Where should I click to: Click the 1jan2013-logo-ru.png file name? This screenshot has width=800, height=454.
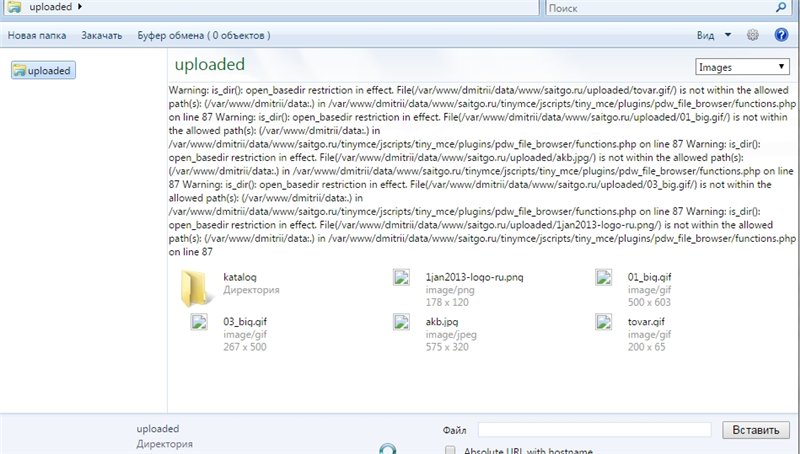pyautogui.click(x=474, y=277)
